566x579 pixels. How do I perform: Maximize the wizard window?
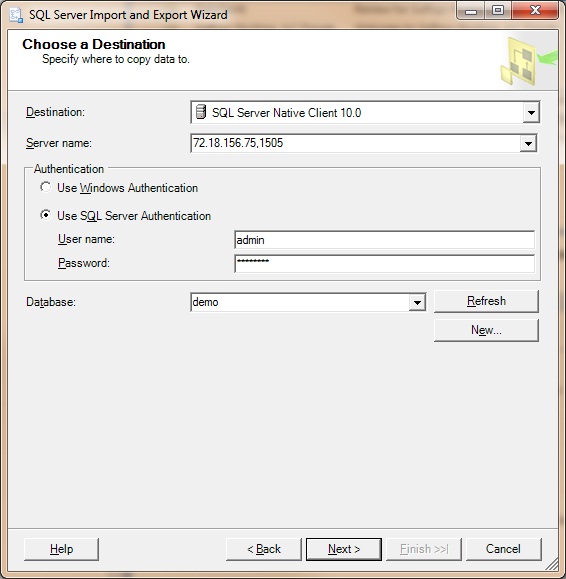pos(497,11)
